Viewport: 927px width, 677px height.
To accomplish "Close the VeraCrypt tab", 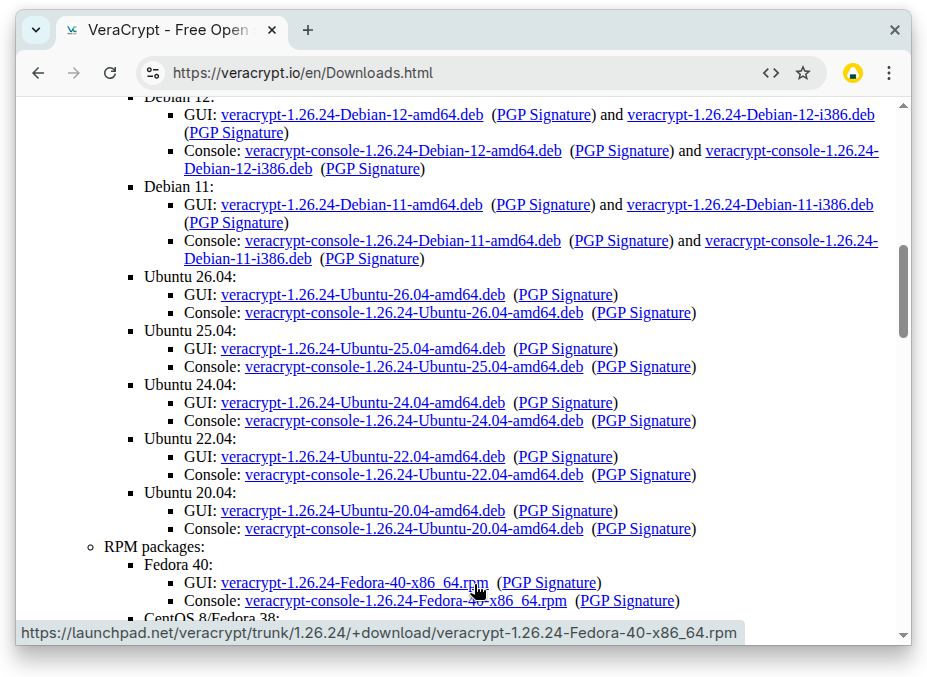I will 272,30.
